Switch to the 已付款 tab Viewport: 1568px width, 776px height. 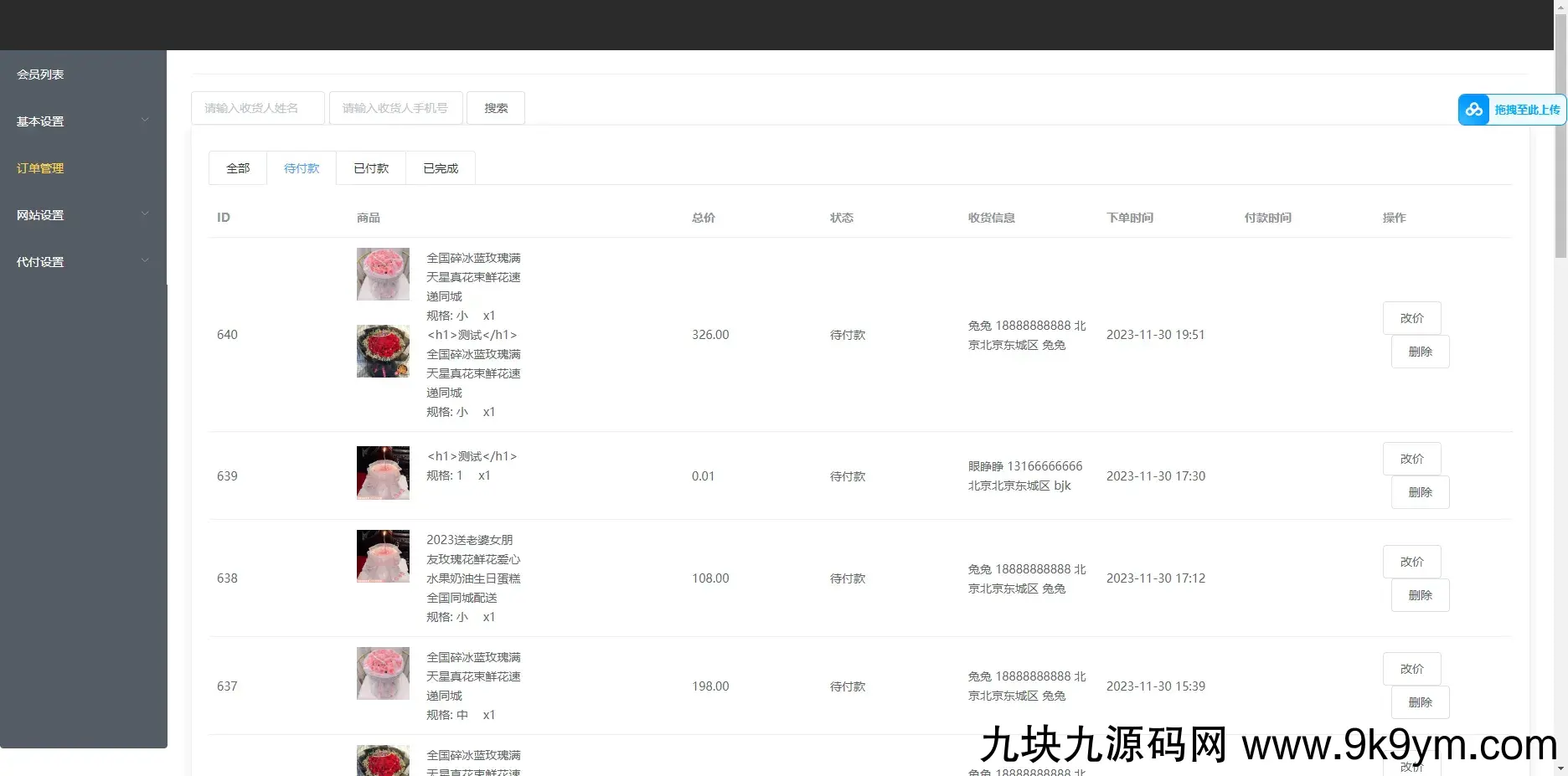(x=371, y=168)
